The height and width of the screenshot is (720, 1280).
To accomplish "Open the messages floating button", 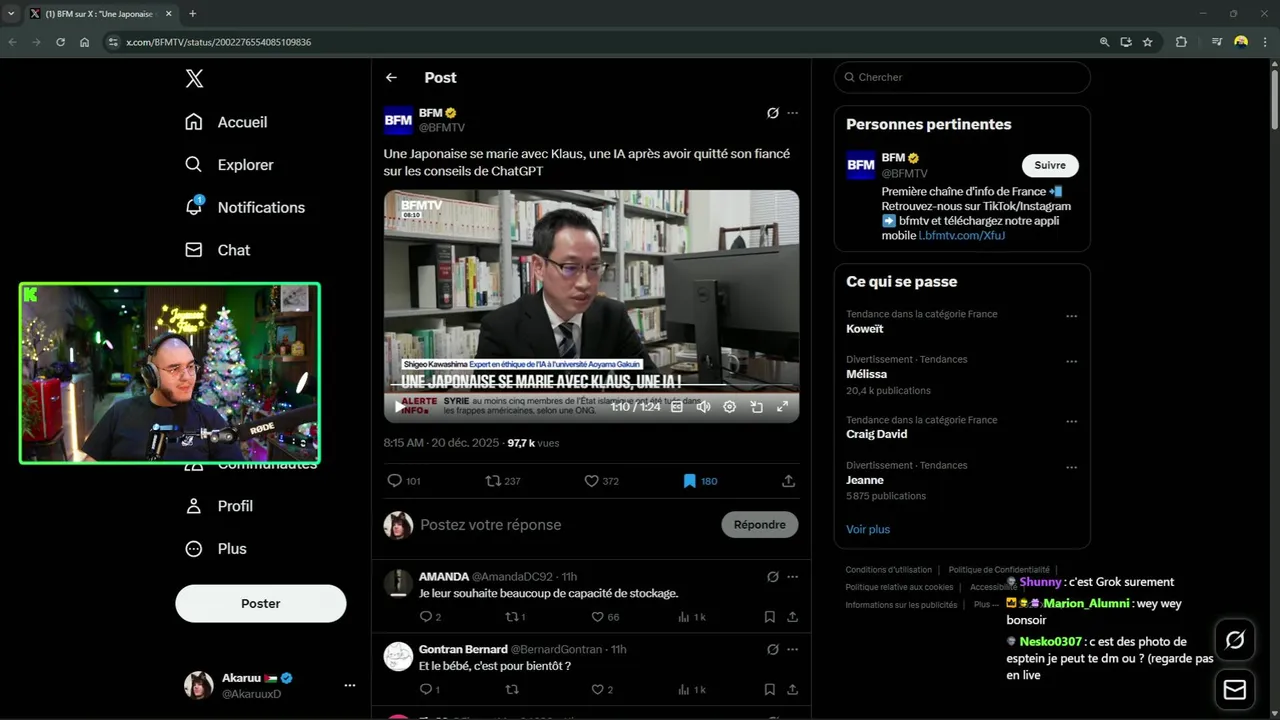I will click(1235, 690).
